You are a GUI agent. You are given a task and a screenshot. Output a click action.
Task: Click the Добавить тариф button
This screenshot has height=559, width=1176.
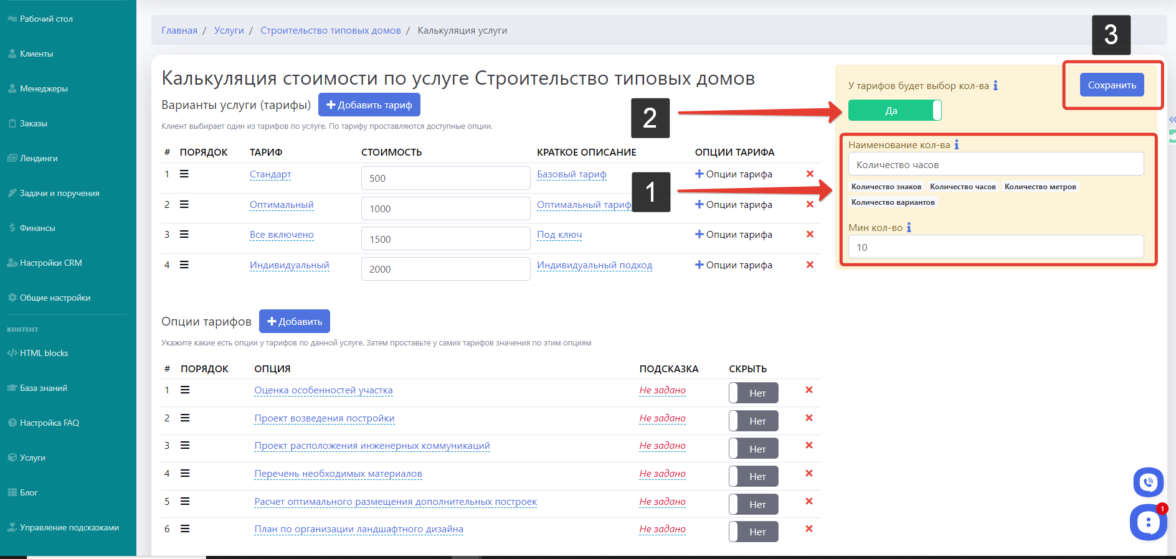[x=369, y=105]
